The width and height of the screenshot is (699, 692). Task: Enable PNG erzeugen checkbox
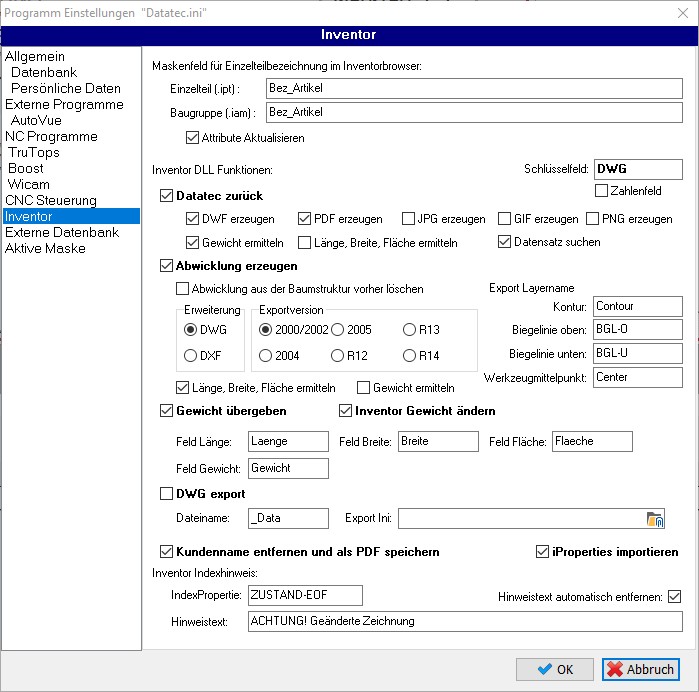pyautogui.click(x=592, y=218)
